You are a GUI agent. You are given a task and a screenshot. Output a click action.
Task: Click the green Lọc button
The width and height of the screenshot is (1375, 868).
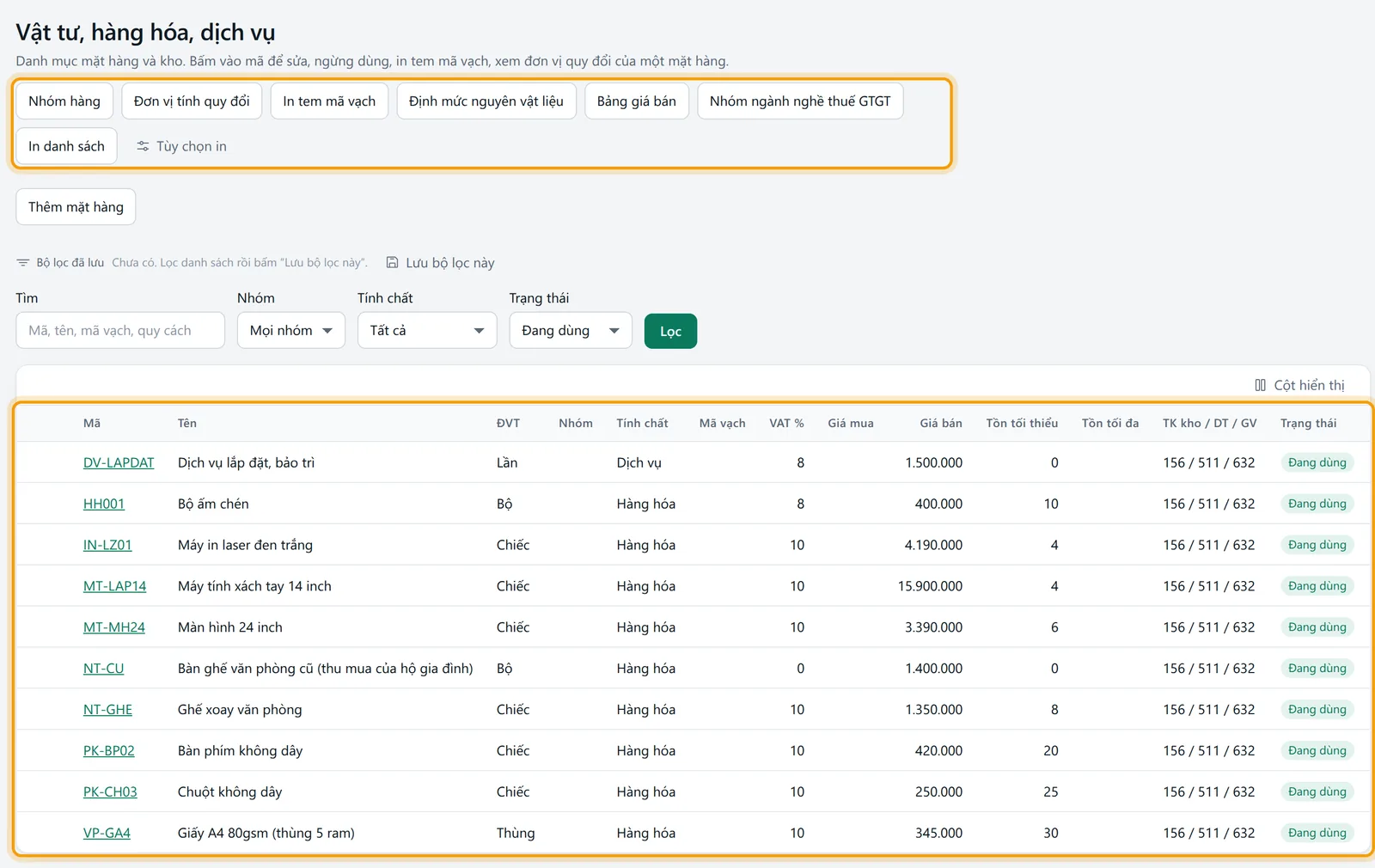click(x=670, y=331)
